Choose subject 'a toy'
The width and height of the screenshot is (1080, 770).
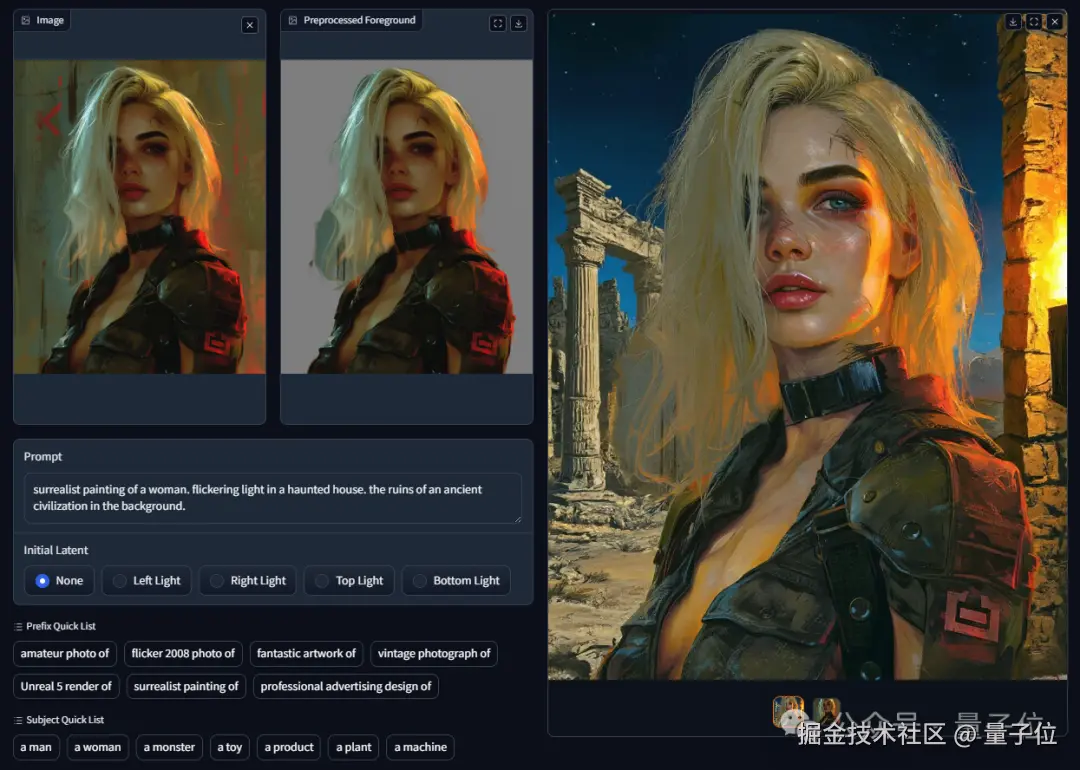pyautogui.click(x=230, y=747)
